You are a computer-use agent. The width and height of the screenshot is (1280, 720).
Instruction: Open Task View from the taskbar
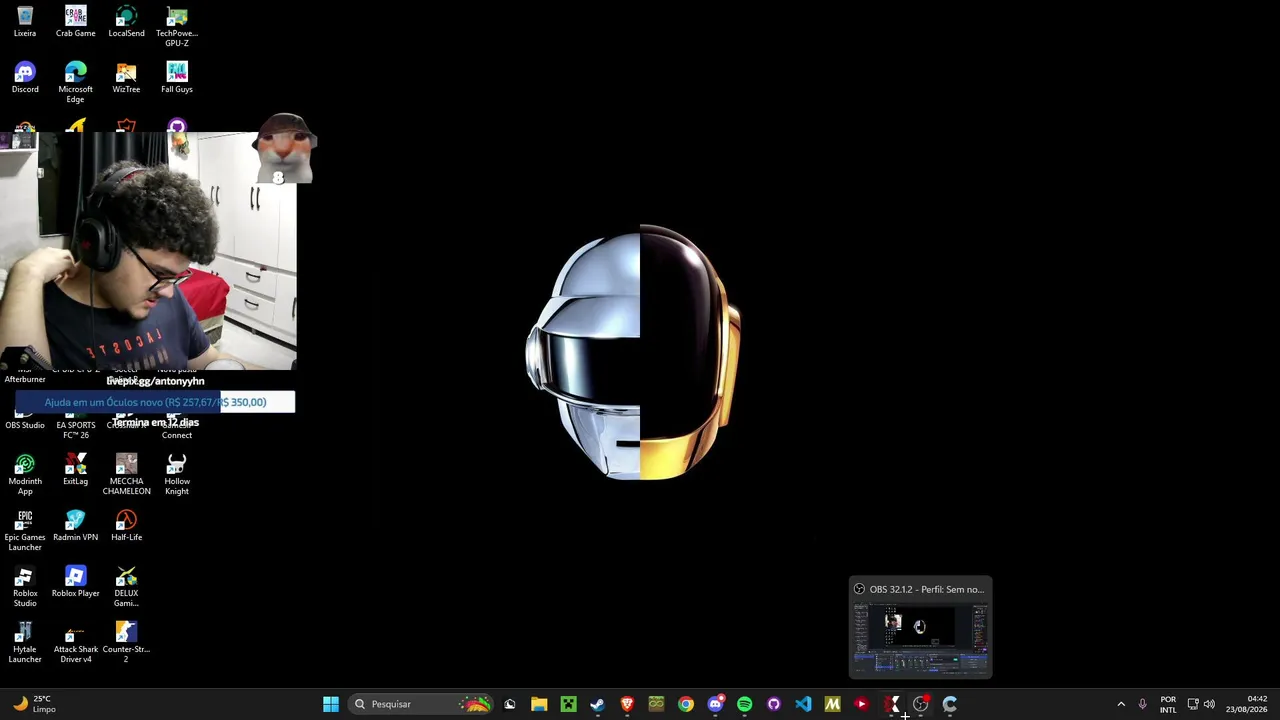pos(510,704)
